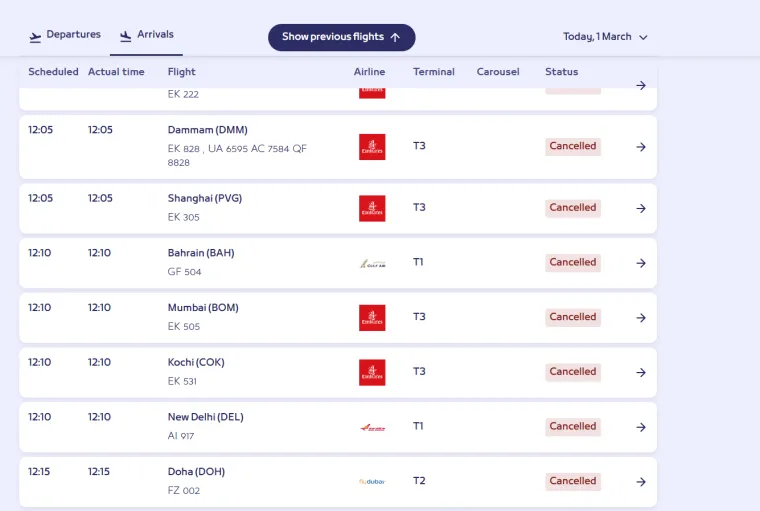Select the Arrivals tab

pyautogui.click(x=146, y=35)
